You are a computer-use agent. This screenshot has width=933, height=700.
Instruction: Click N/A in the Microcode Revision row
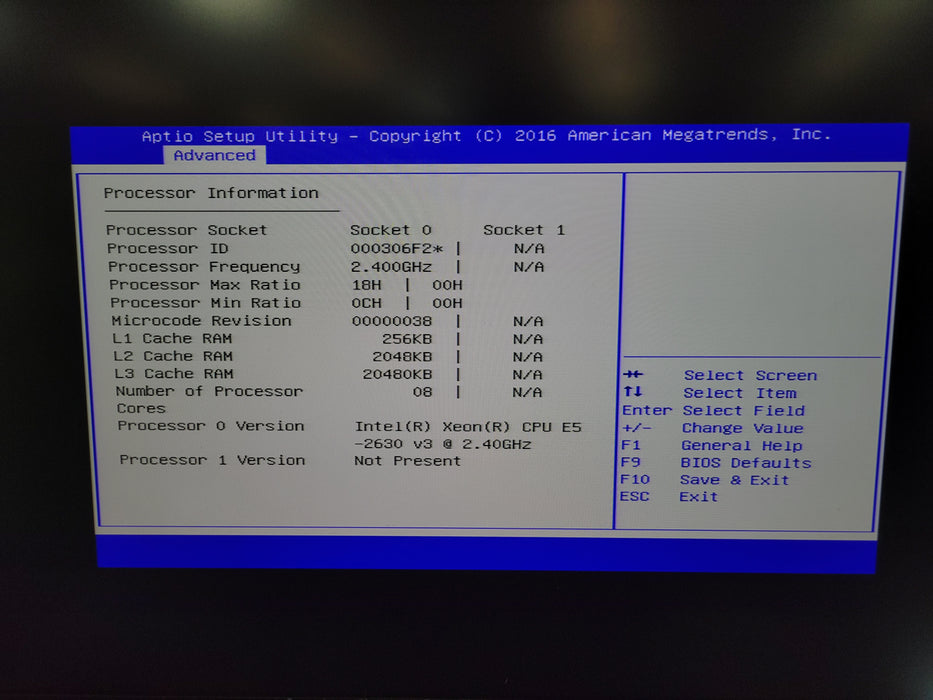(x=528, y=321)
